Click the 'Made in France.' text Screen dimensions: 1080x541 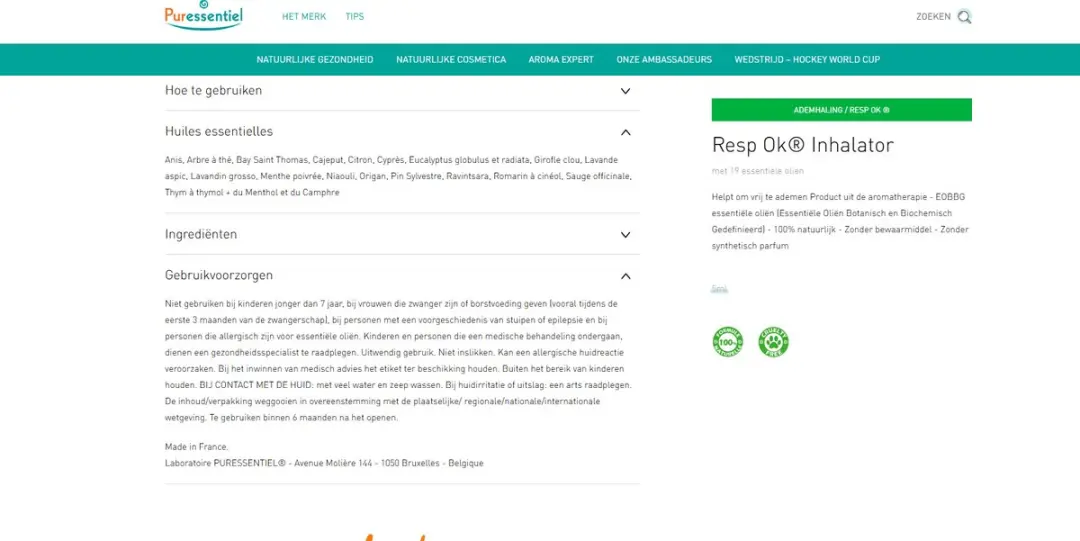[196, 447]
